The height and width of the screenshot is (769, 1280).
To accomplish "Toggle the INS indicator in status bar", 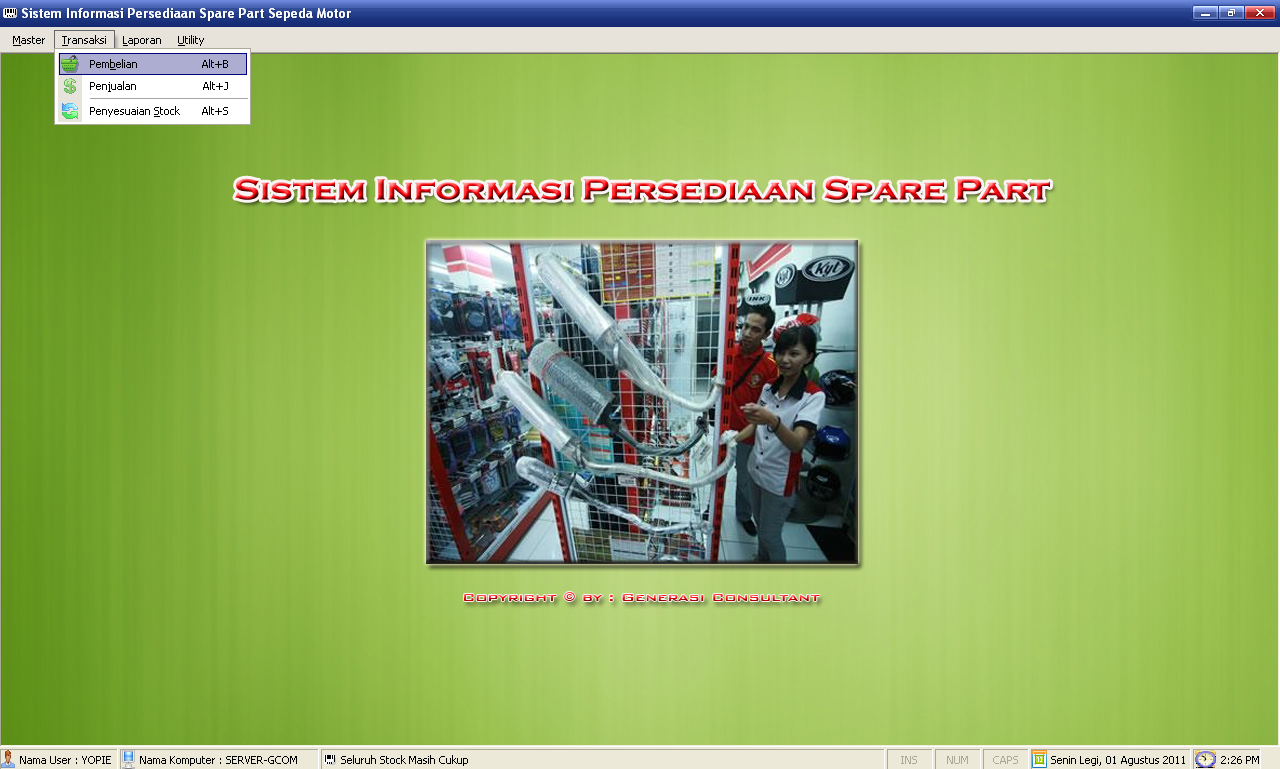I will 908,760.
